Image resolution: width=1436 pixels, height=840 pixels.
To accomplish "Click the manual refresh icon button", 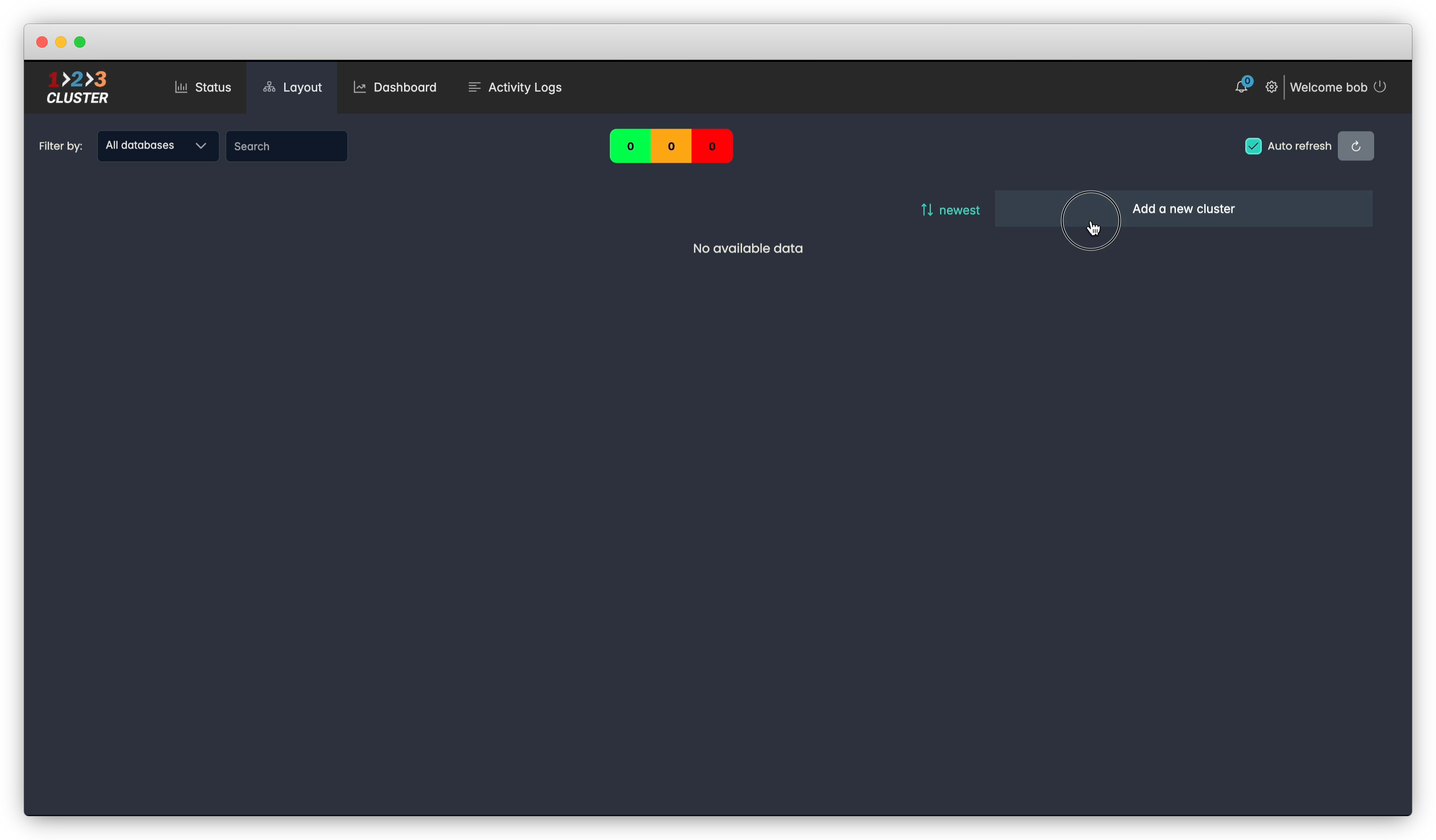I will pyautogui.click(x=1356, y=146).
